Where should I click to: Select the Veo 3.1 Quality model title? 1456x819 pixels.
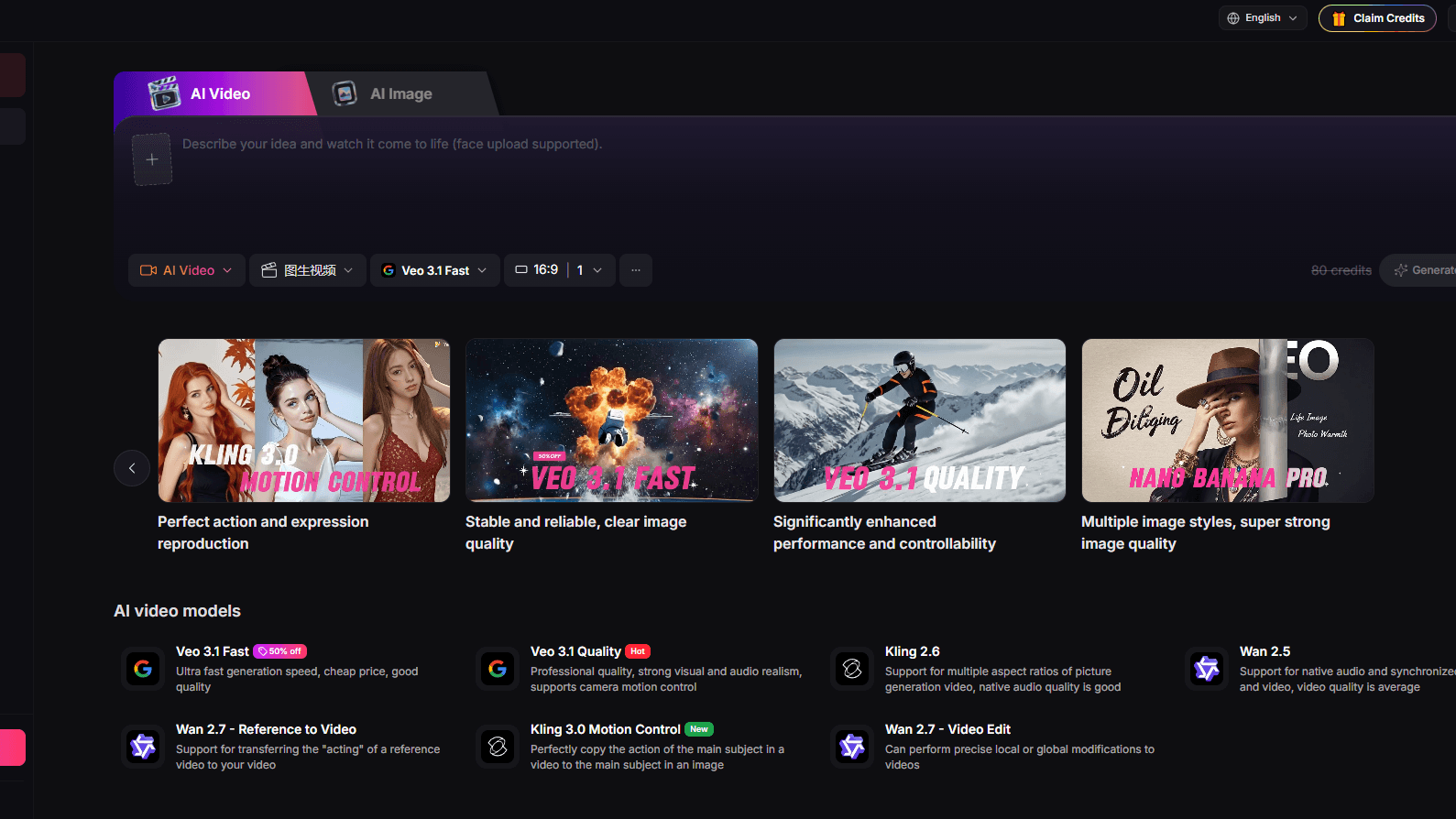coord(575,651)
